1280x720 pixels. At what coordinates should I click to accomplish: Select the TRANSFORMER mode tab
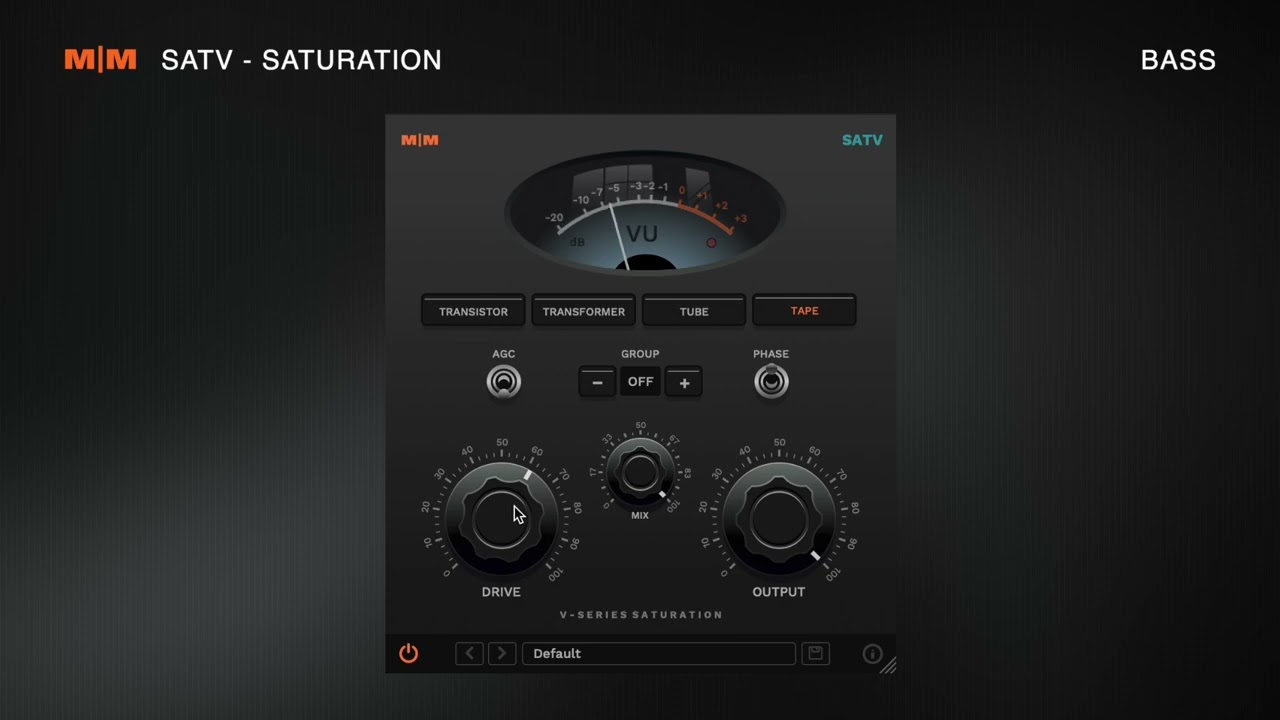(584, 311)
